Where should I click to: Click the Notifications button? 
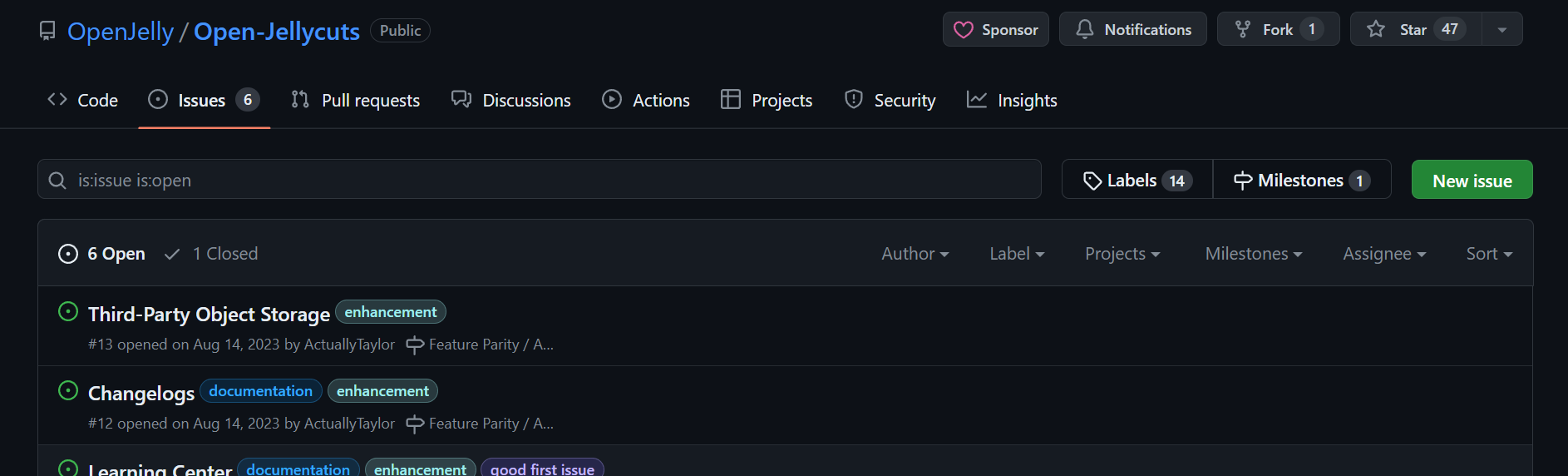1132,29
